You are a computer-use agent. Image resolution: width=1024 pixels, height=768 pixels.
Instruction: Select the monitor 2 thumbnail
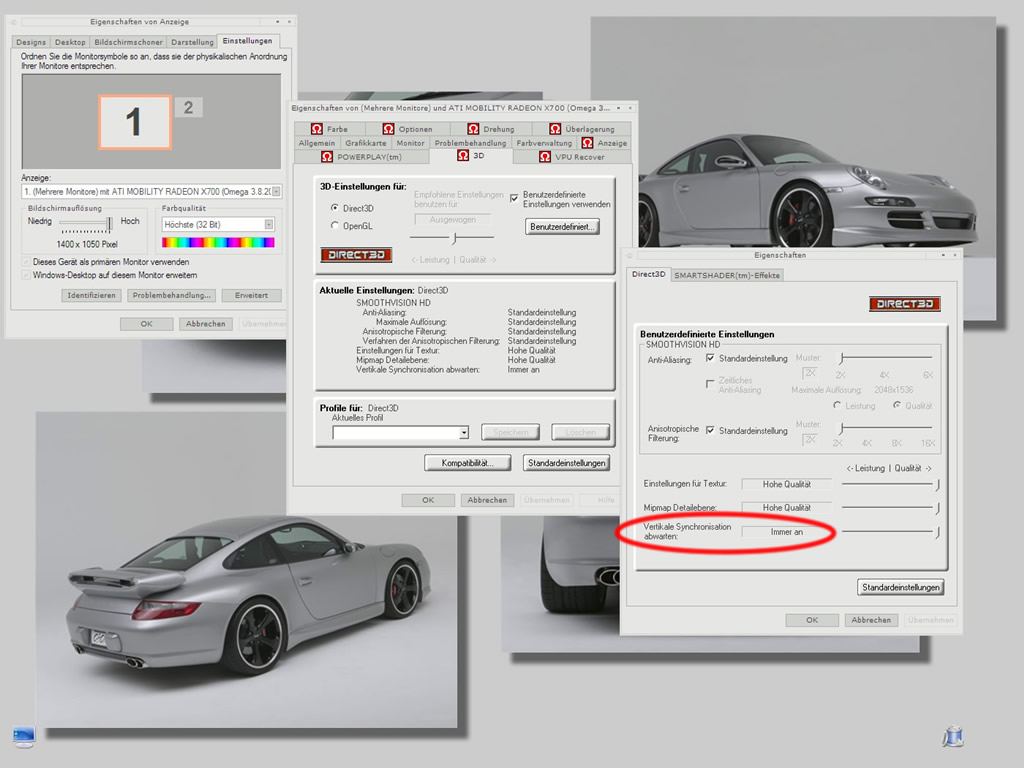(188, 108)
